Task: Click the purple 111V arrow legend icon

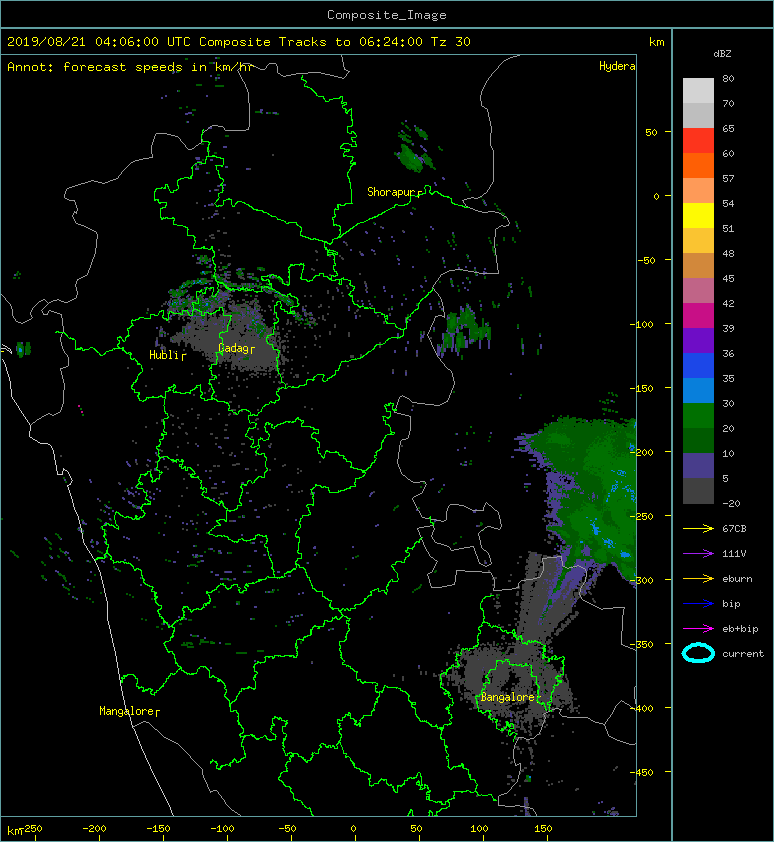Action: [698, 554]
